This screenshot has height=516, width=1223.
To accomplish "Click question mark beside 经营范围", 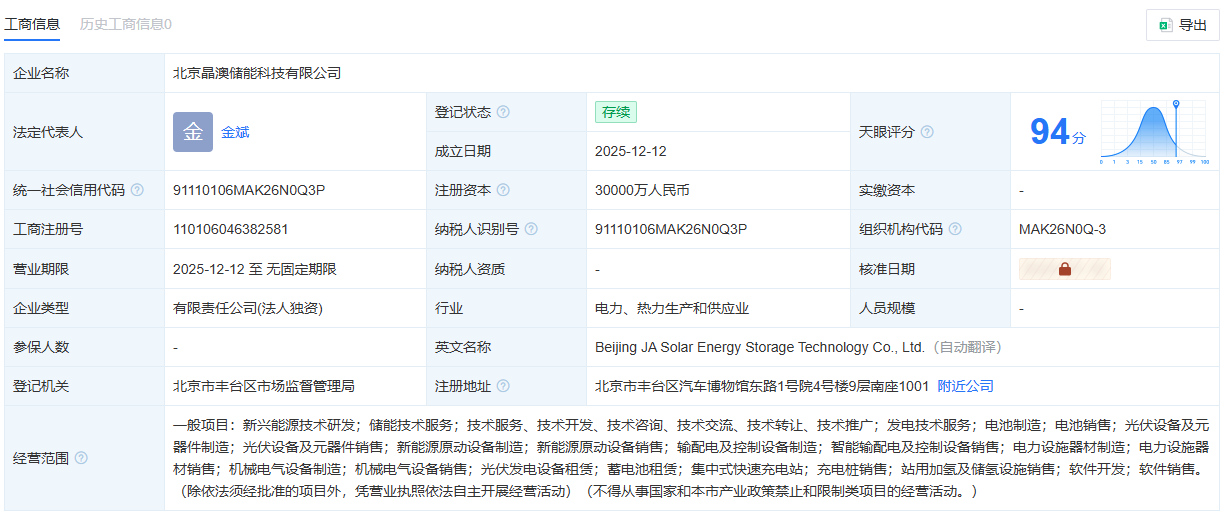I will pos(81,458).
